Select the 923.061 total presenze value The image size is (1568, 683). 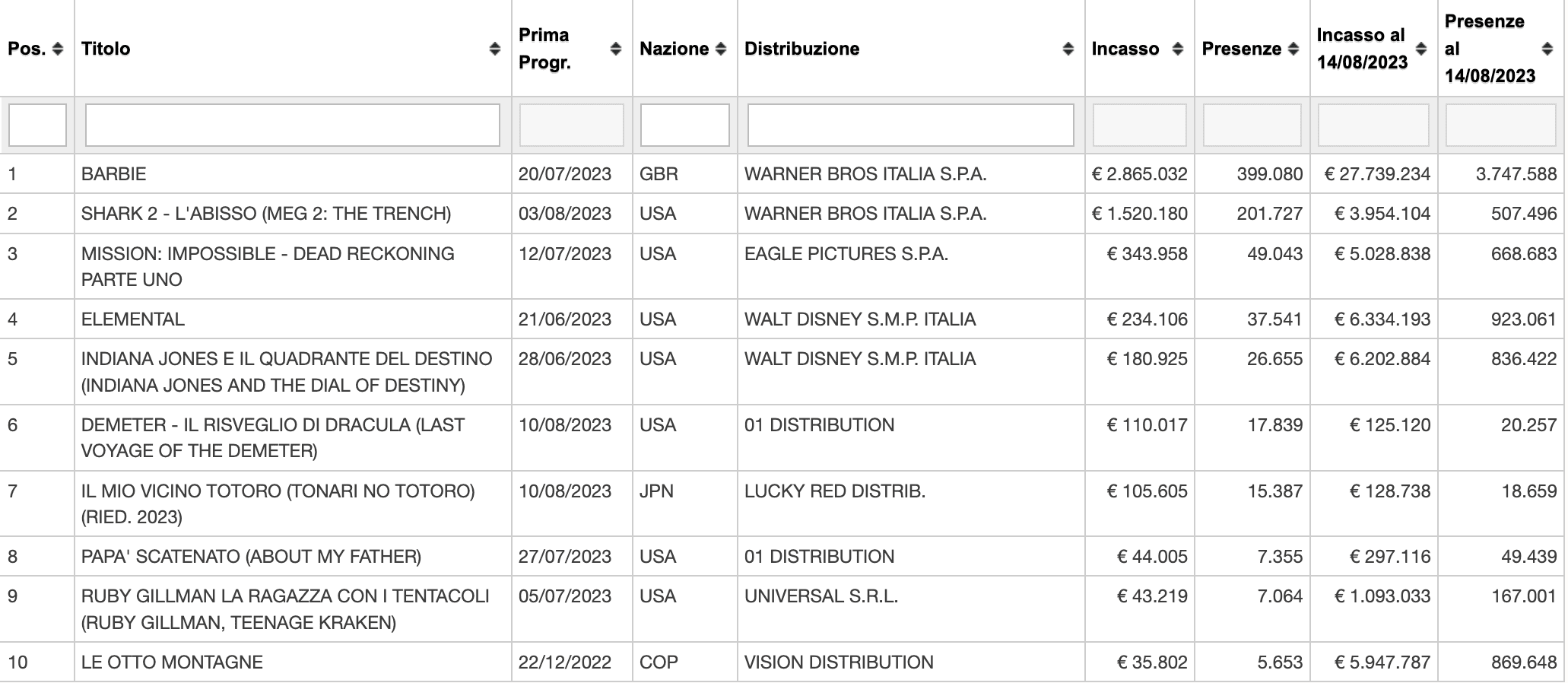1525,319
